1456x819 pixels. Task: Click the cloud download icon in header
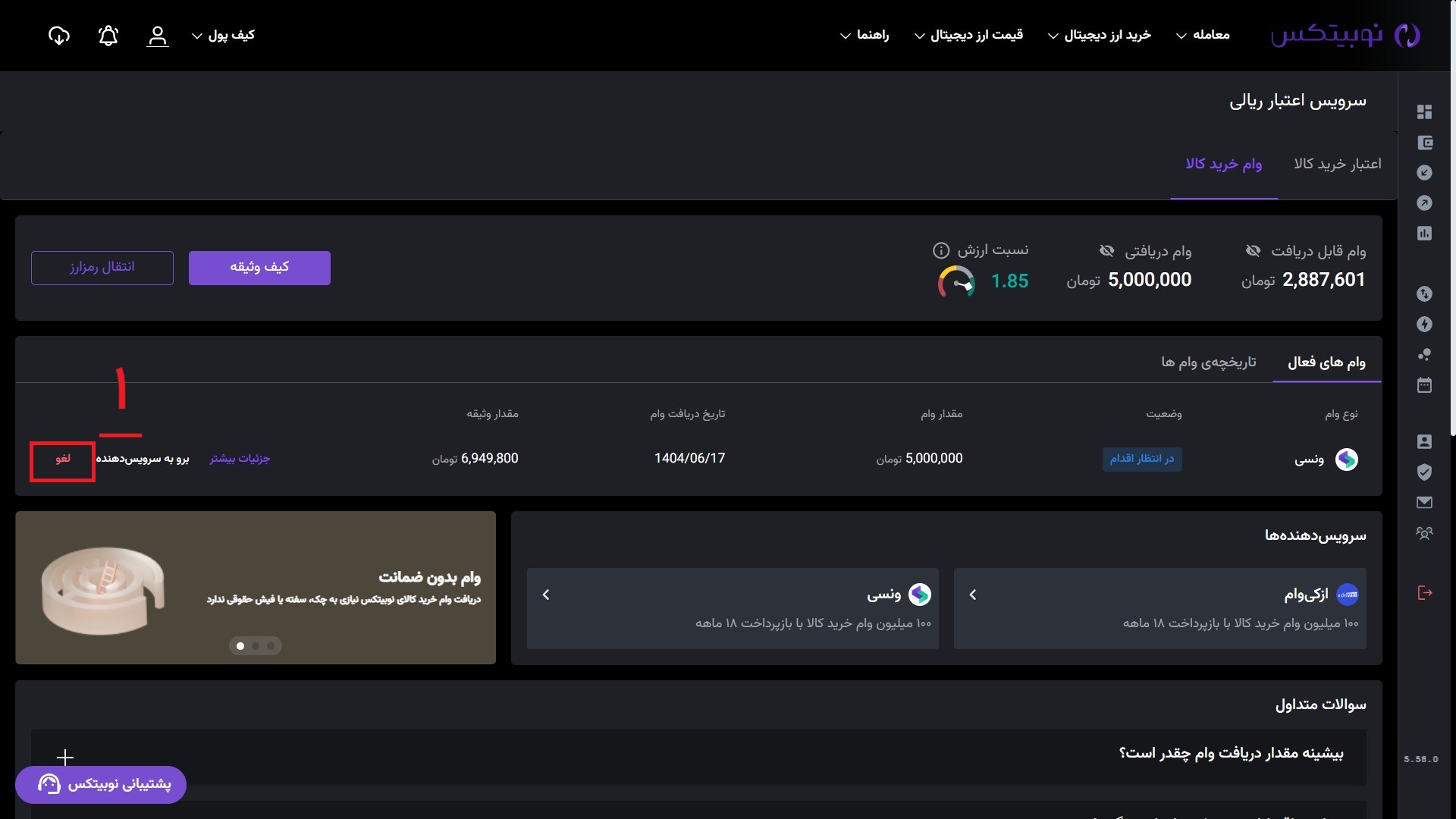[x=59, y=36]
